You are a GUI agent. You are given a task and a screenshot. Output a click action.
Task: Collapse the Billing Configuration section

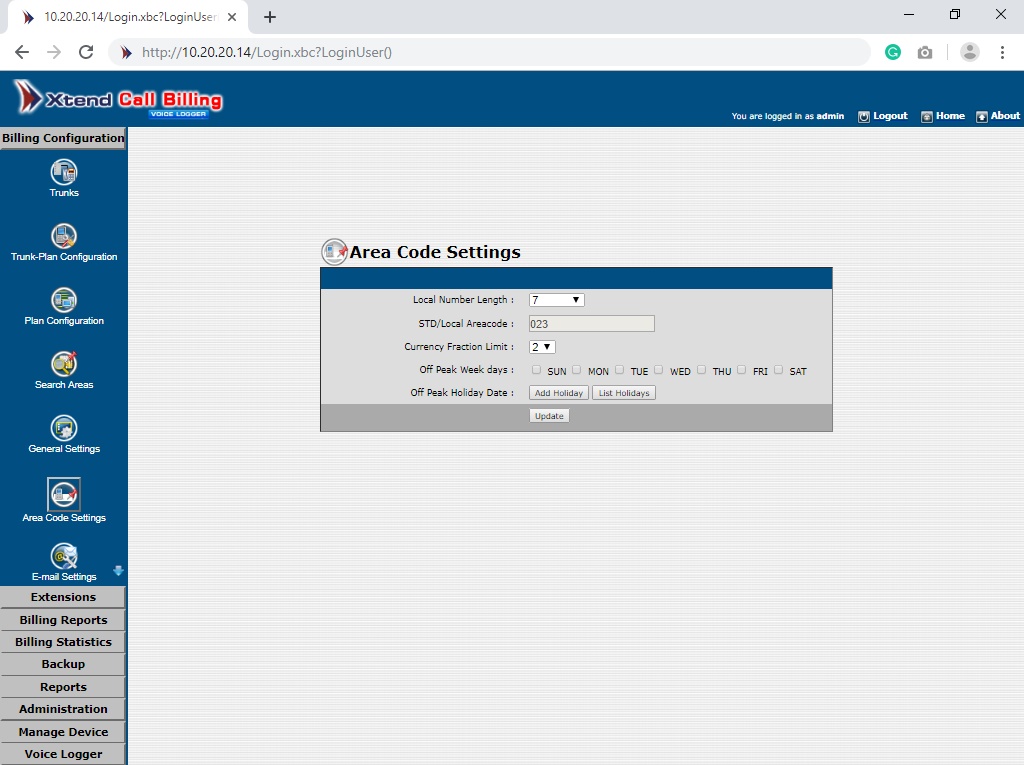pyautogui.click(x=63, y=138)
